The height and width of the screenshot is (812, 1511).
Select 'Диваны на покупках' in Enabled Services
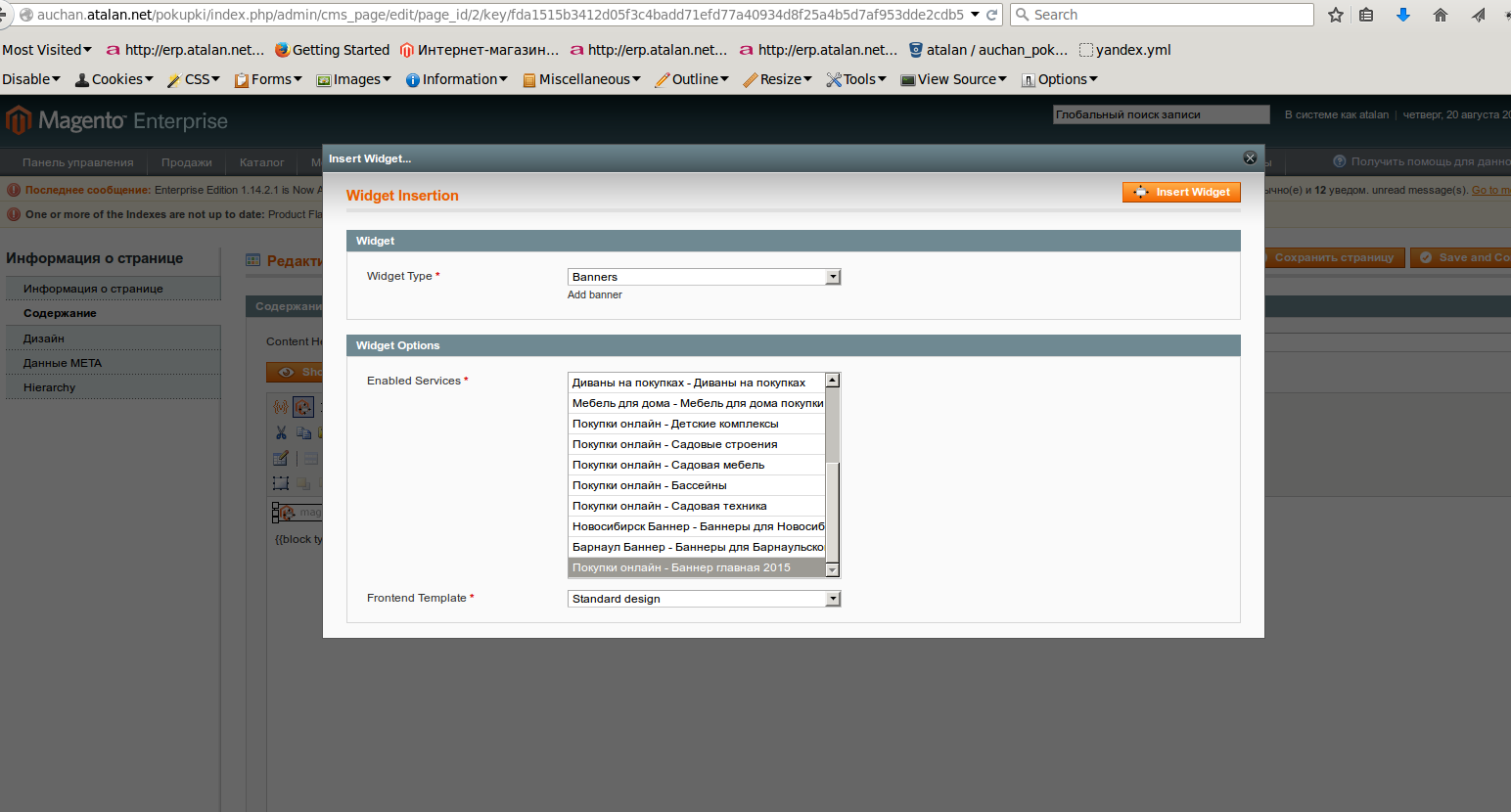point(697,383)
